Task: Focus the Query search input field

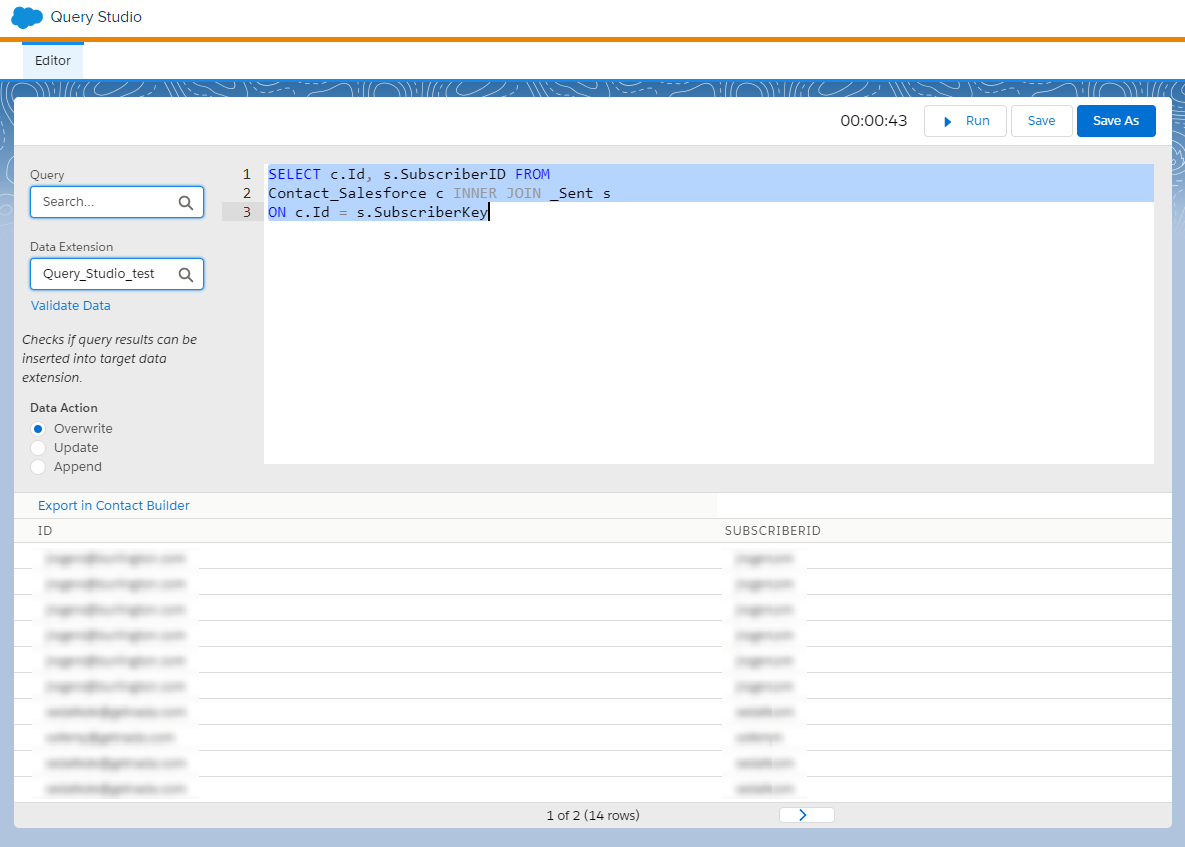Action: click(105, 202)
